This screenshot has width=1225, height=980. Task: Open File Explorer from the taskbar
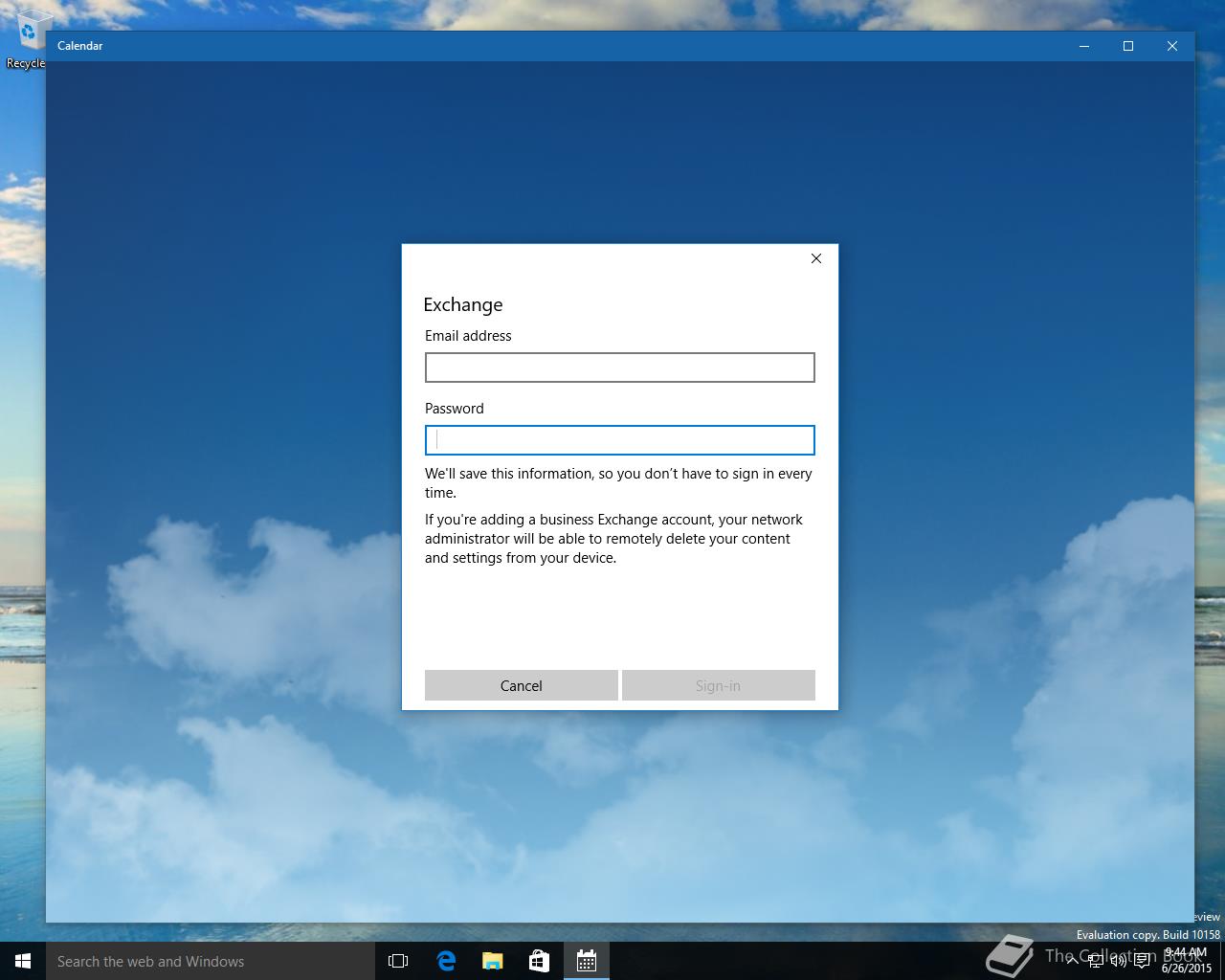(x=493, y=961)
